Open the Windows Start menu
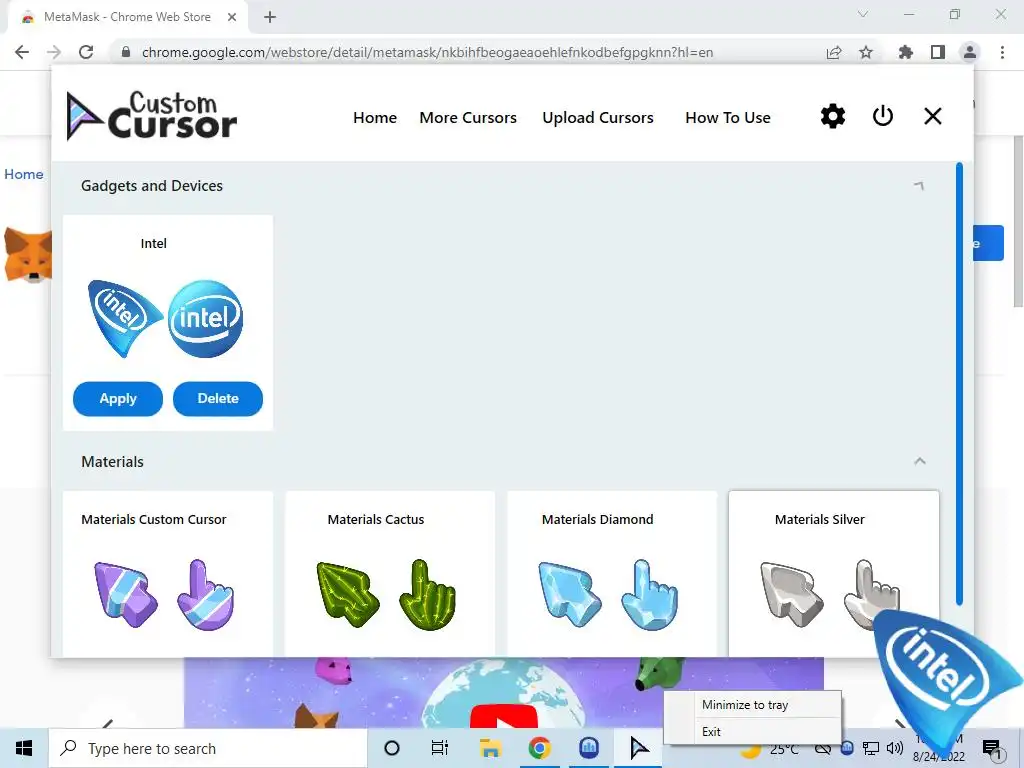The width and height of the screenshot is (1024, 768). (24, 748)
